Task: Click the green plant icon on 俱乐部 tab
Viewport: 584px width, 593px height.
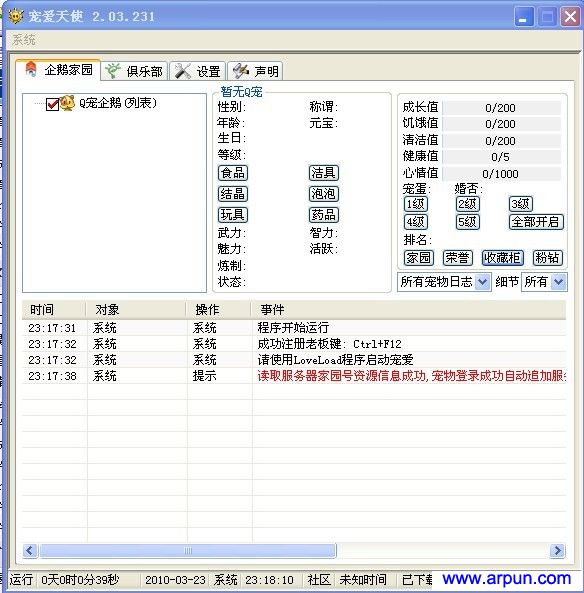Action: pyautogui.click(x=112, y=71)
